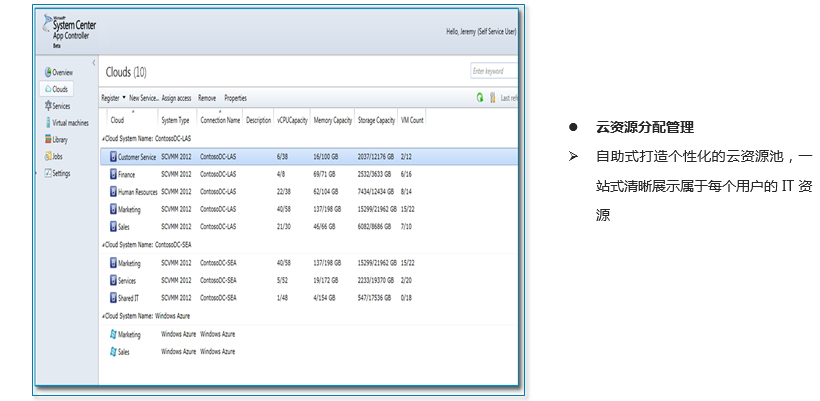The width and height of the screenshot is (820, 401).
Task: Click the Shared IT cloud icon
Action: coord(113,298)
